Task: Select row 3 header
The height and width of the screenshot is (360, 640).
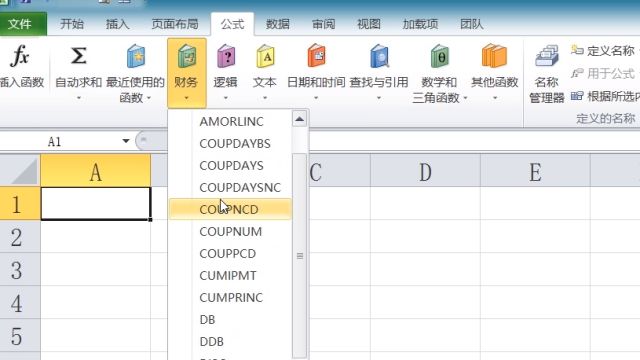Action: click(20, 269)
